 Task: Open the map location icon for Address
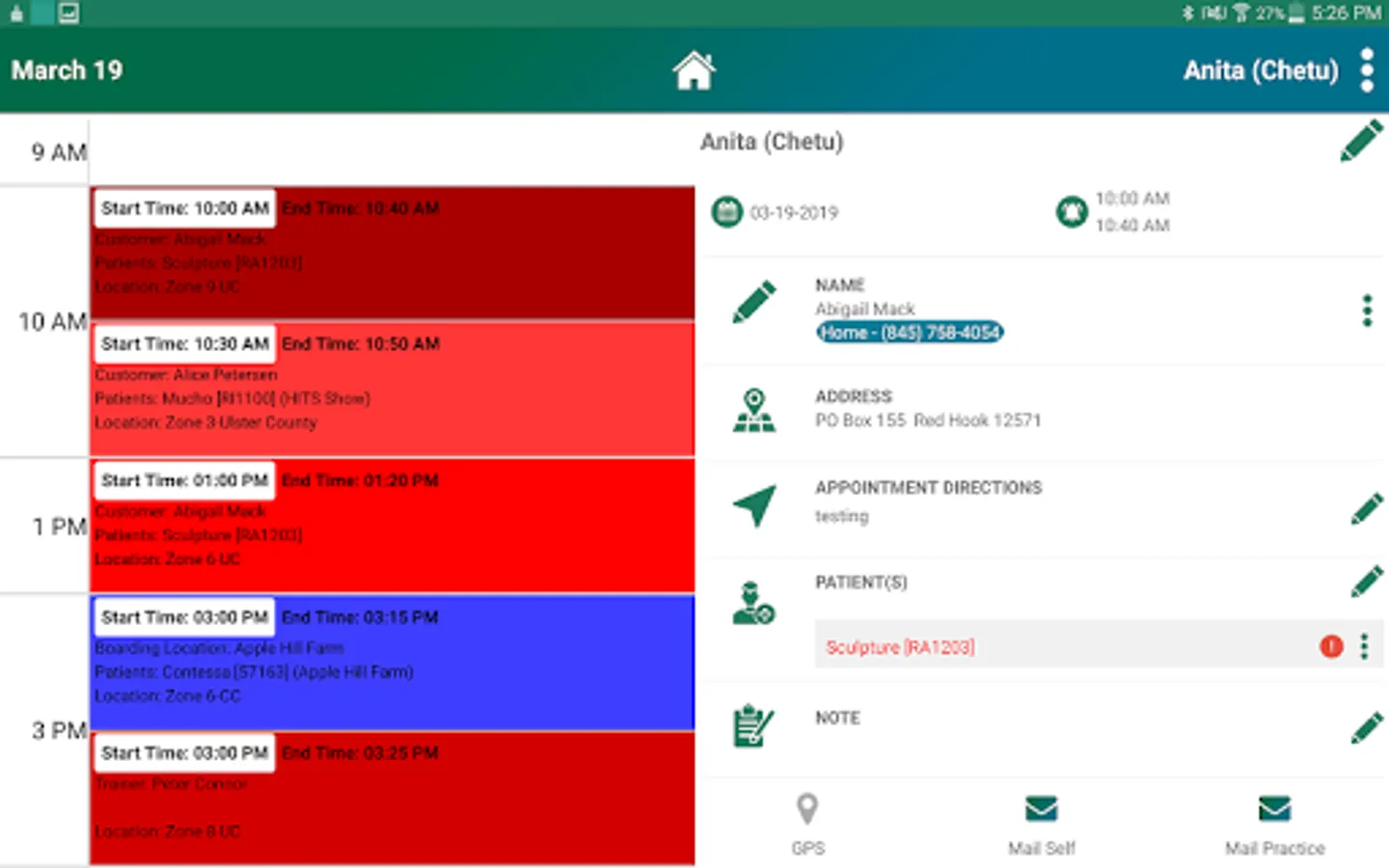coord(754,410)
